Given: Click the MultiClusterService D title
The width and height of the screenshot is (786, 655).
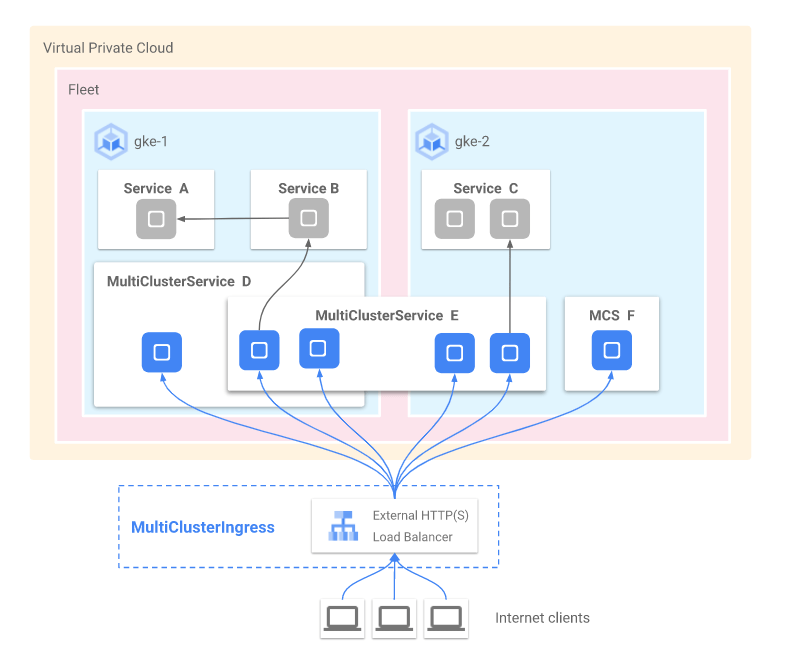Looking at the screenshot, I should [179, 282].
